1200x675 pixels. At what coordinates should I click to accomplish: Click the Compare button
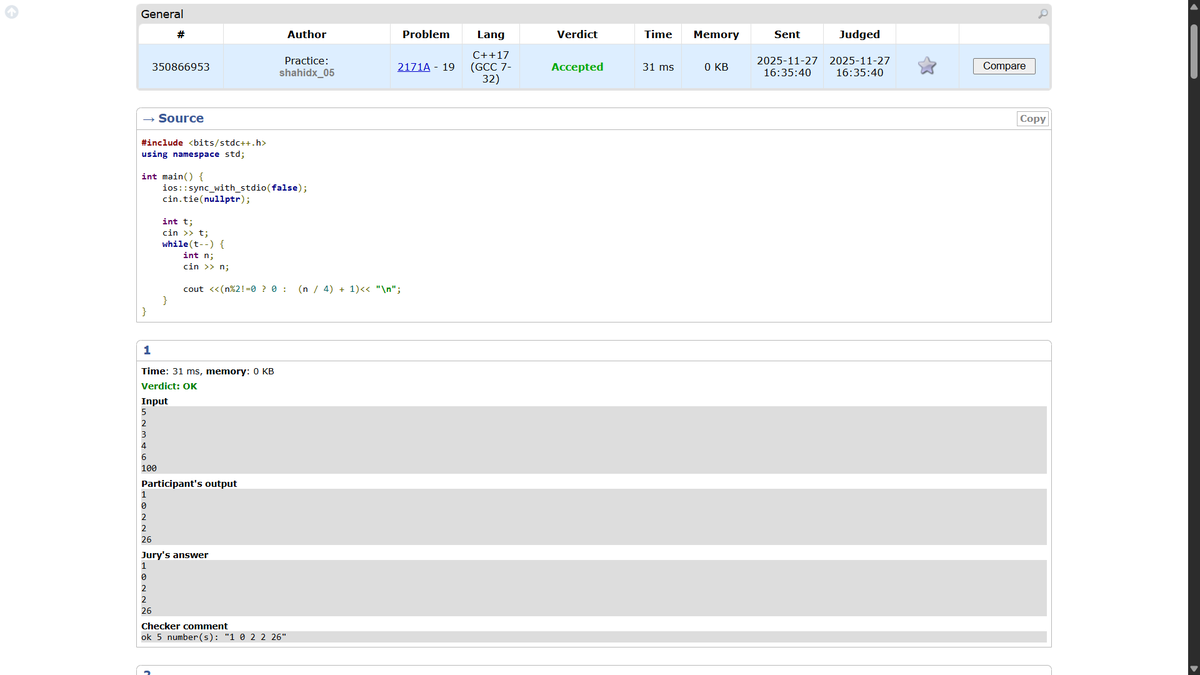click(1003, 66)
